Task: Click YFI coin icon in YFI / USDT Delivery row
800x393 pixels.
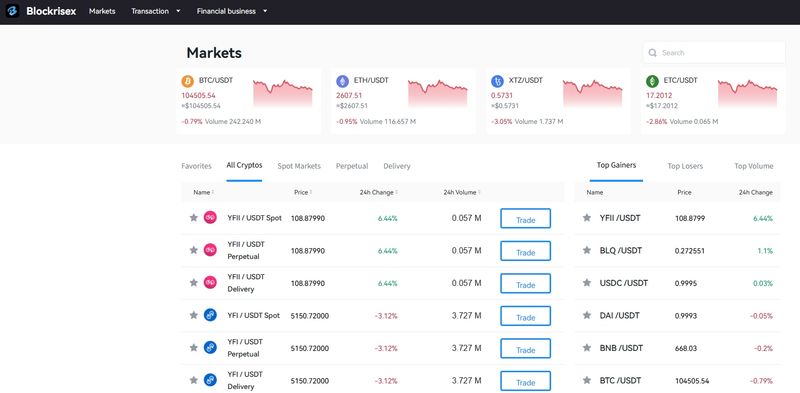Action: [x=210, y=380]
